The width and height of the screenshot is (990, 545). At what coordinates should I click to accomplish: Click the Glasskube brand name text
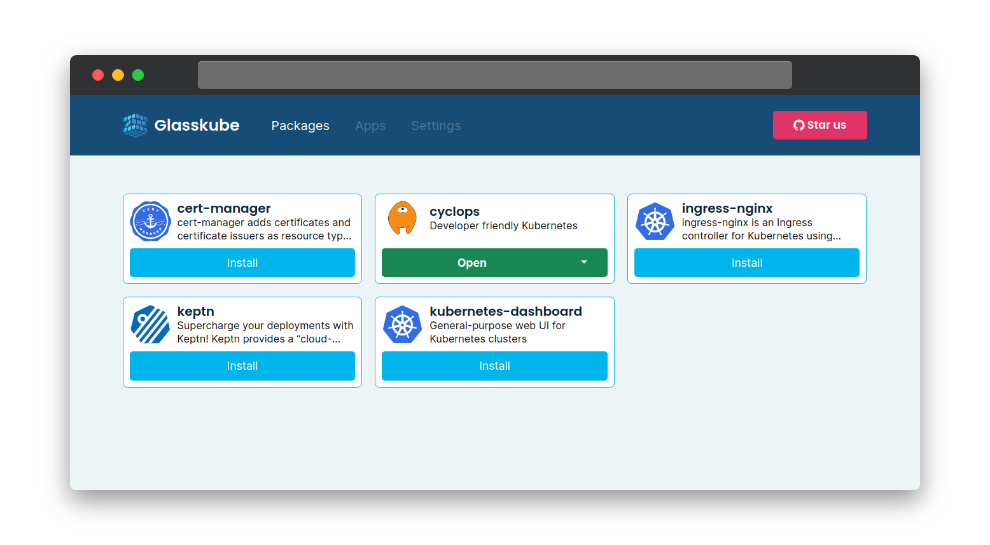pyautogui.click(x=197, y=126)
